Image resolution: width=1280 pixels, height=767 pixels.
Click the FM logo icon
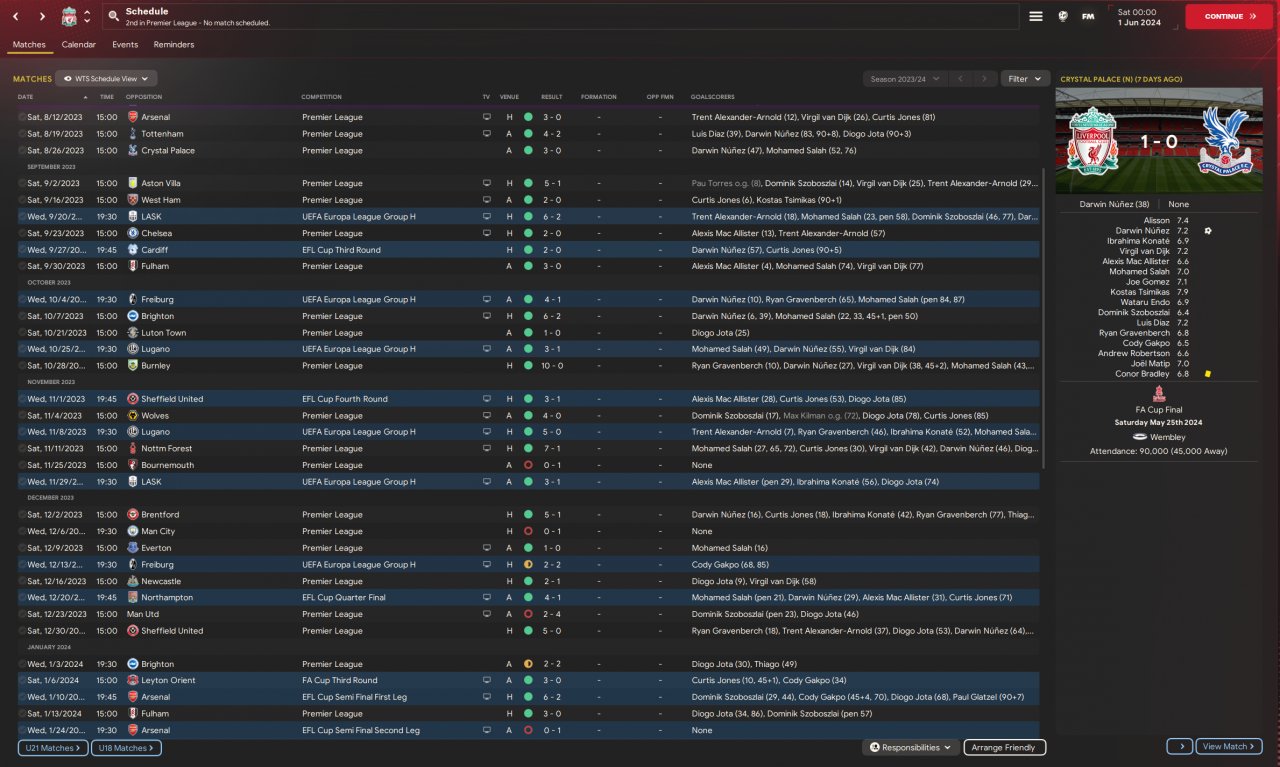pos(1088,16)
